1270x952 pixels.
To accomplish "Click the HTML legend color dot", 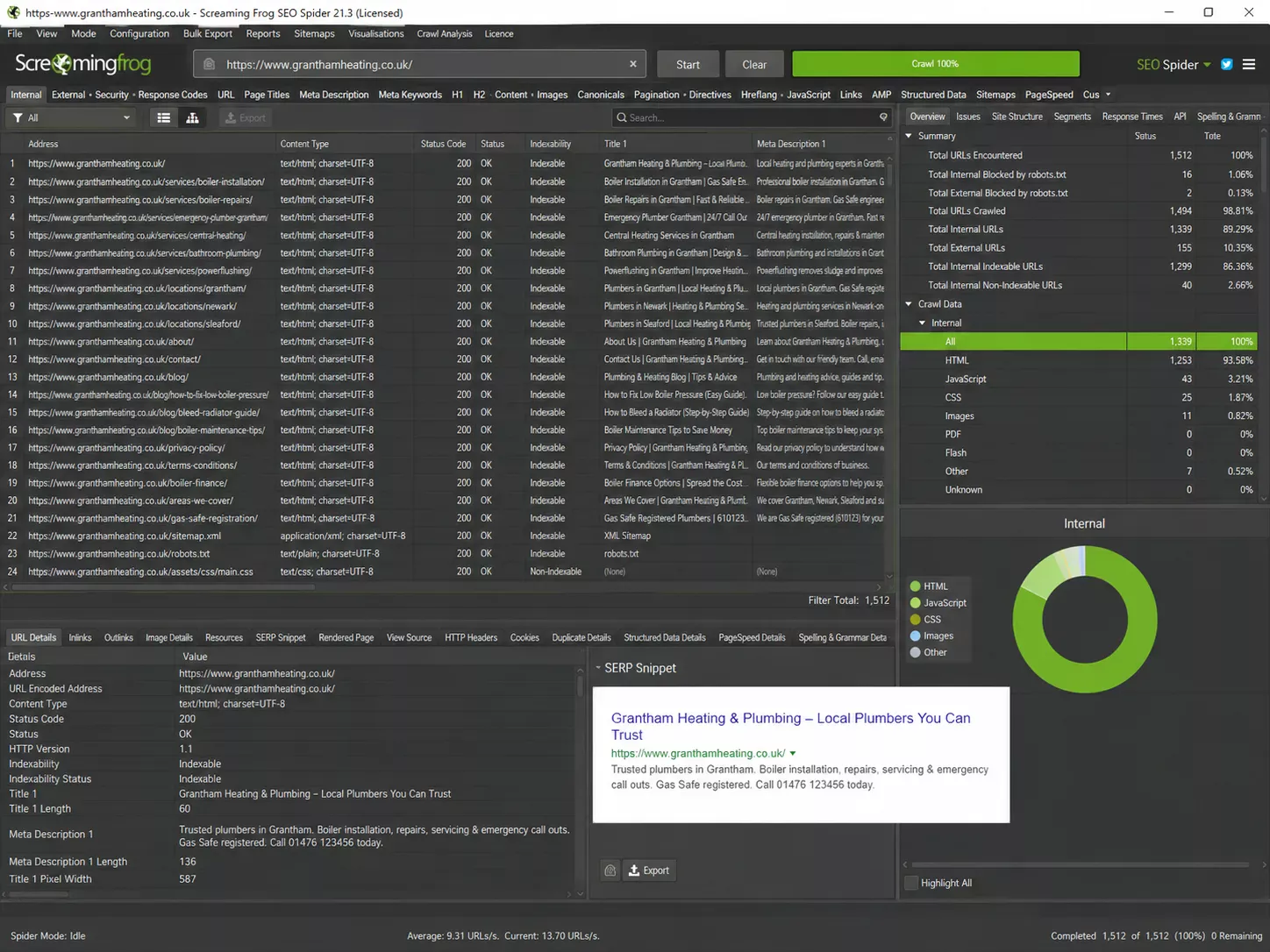I will tap(916, 586).
